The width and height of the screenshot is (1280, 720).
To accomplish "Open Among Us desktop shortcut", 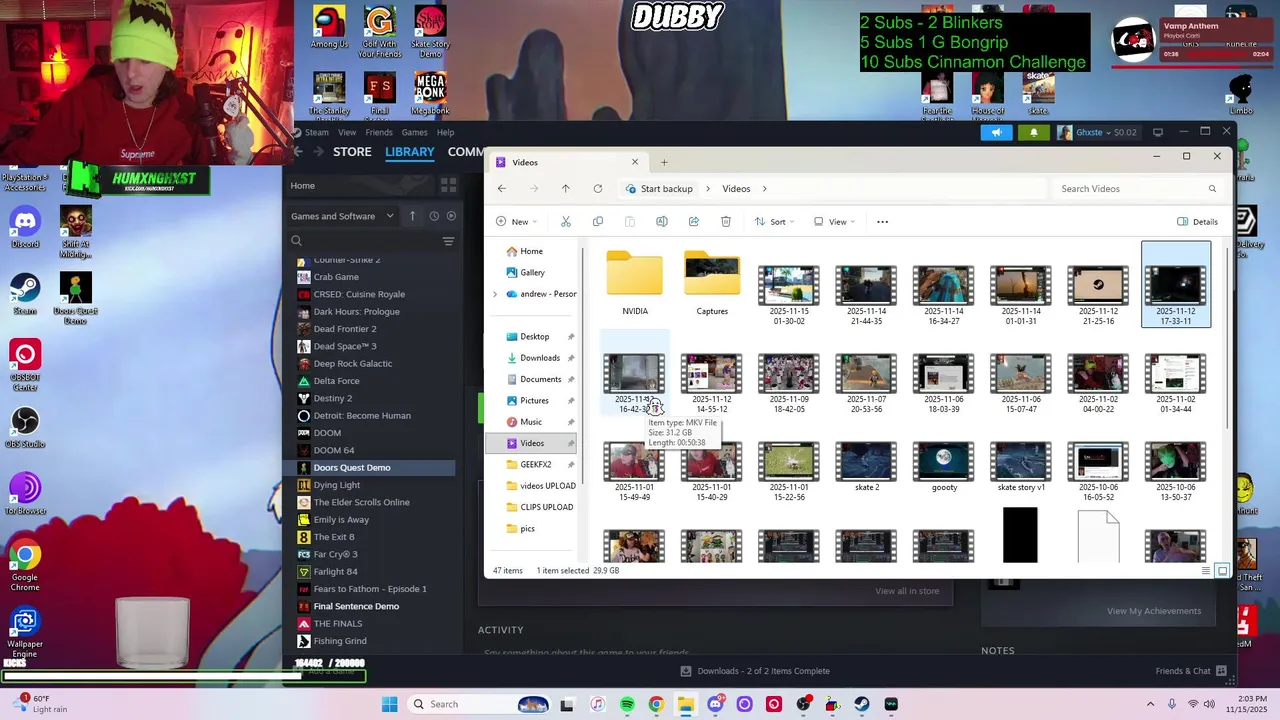I will pos(329,28).
